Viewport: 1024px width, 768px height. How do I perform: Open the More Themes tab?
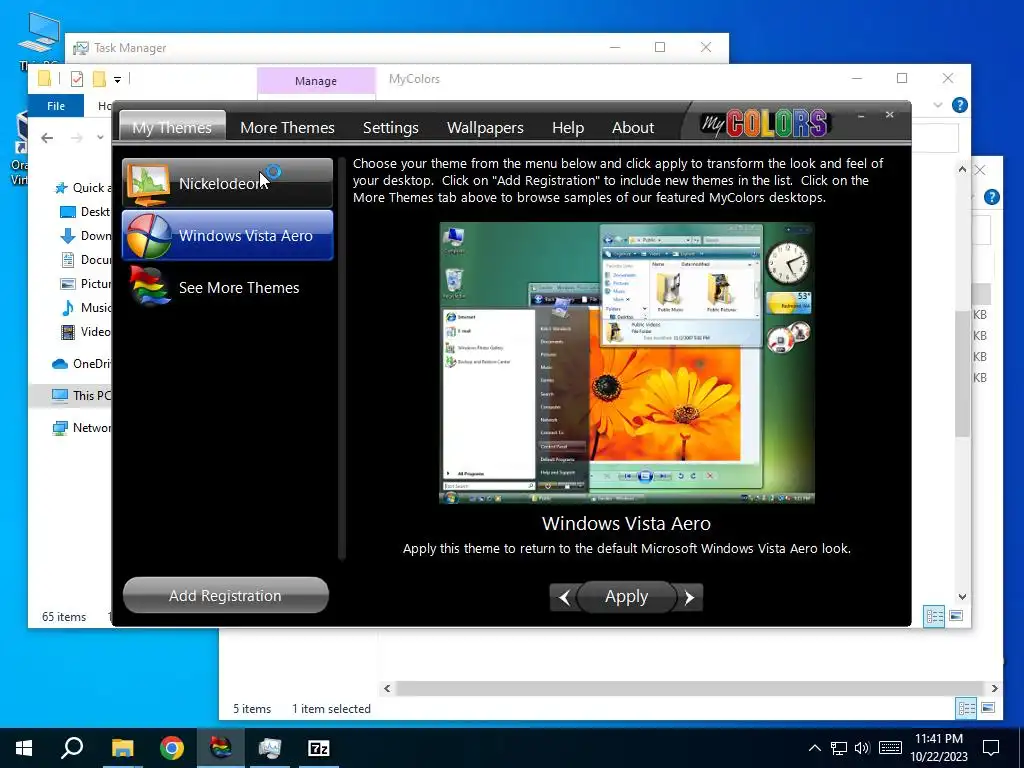(x=287, y=127)
